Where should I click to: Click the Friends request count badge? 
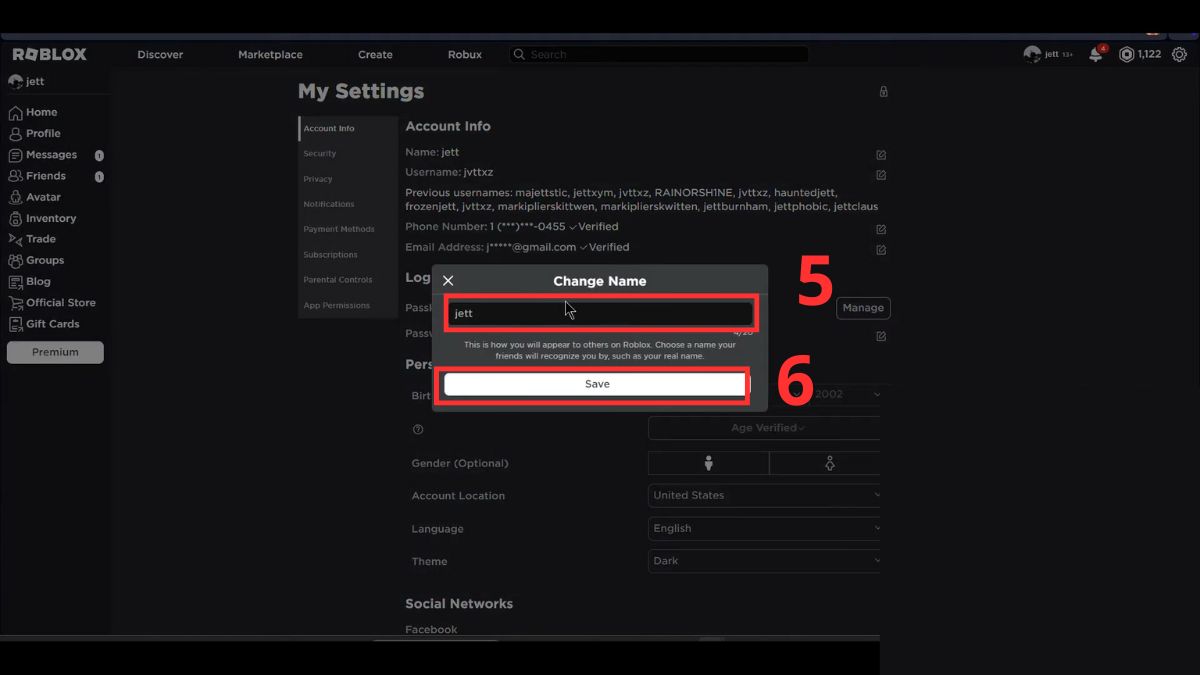tap(99, 177)
